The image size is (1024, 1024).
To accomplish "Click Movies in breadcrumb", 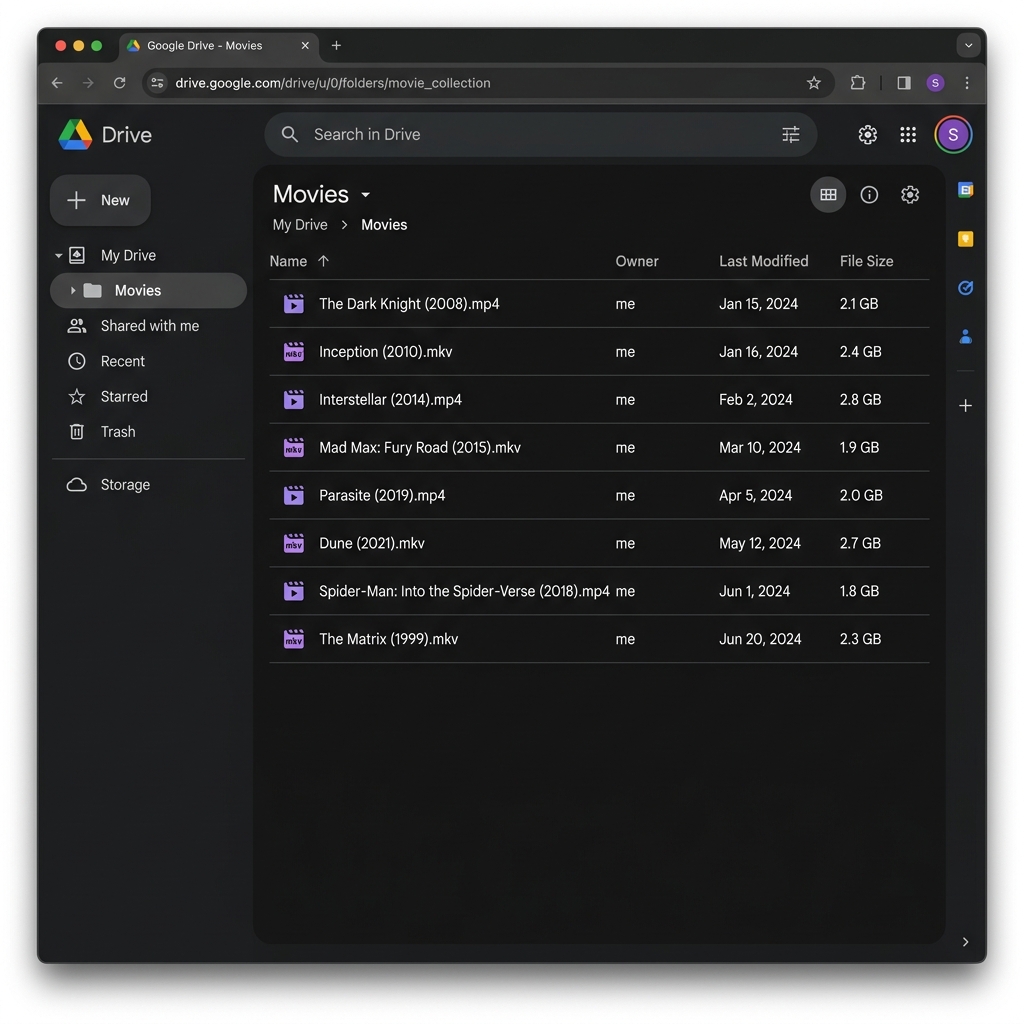I will click(x=384, y=225).
